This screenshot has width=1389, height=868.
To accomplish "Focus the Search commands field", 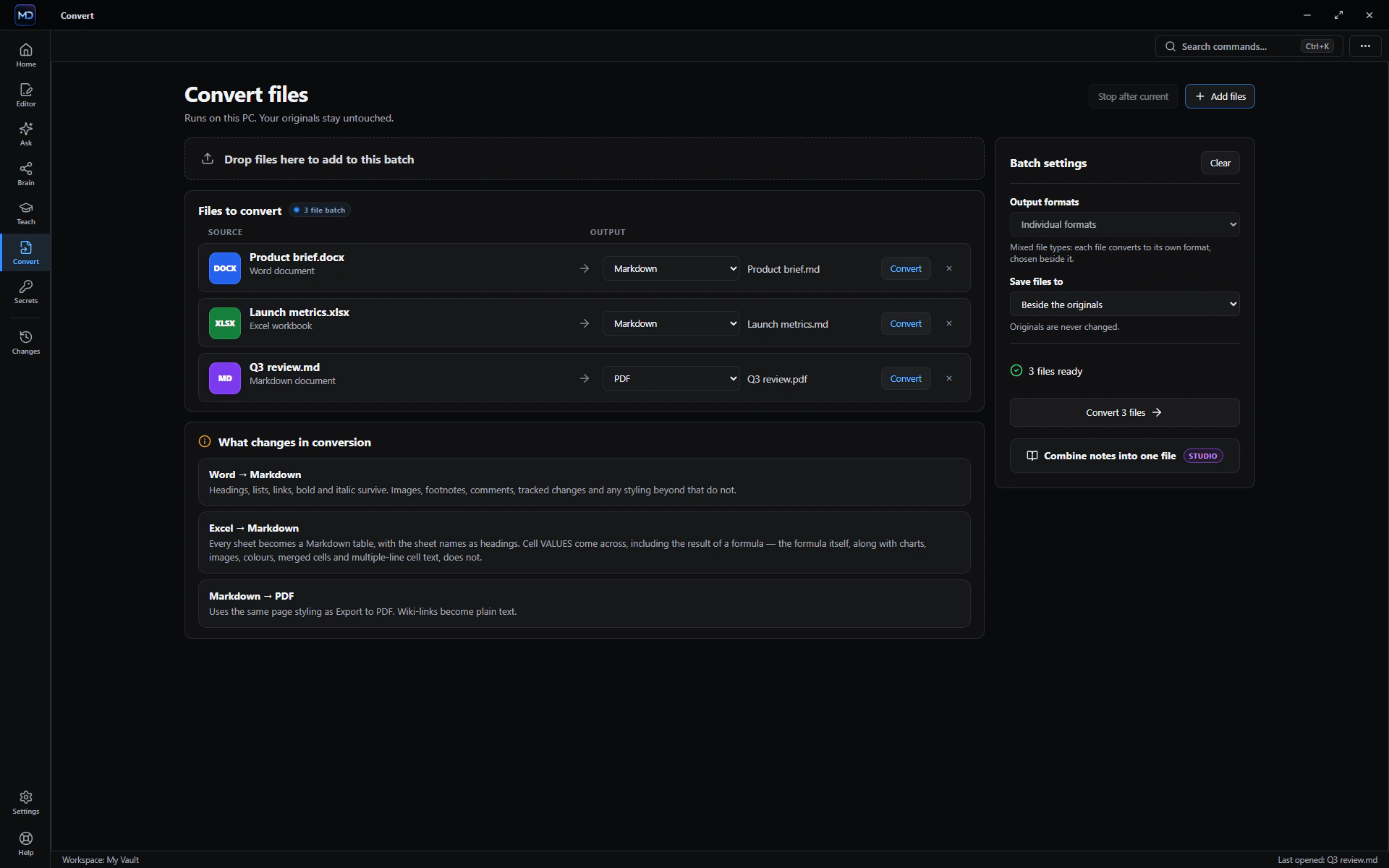I will 1249,46.
